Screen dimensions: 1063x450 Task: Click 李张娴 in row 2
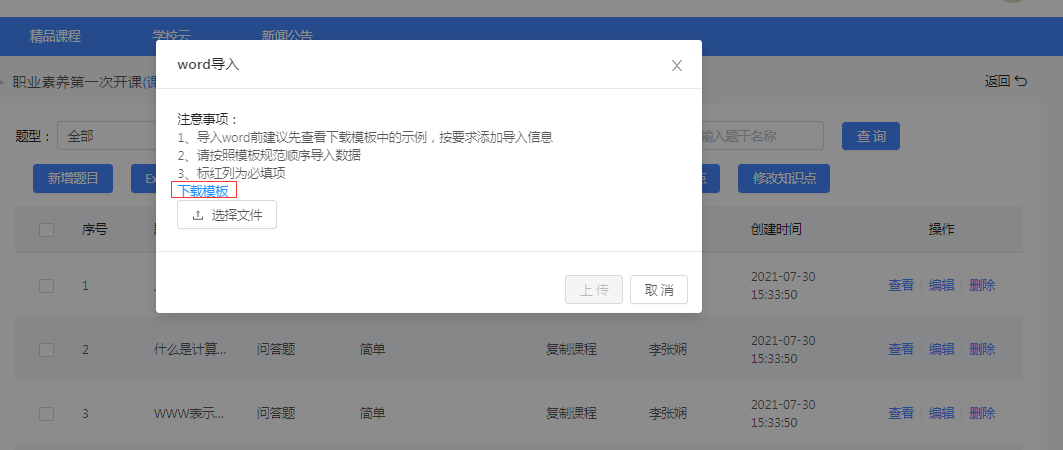668,350
